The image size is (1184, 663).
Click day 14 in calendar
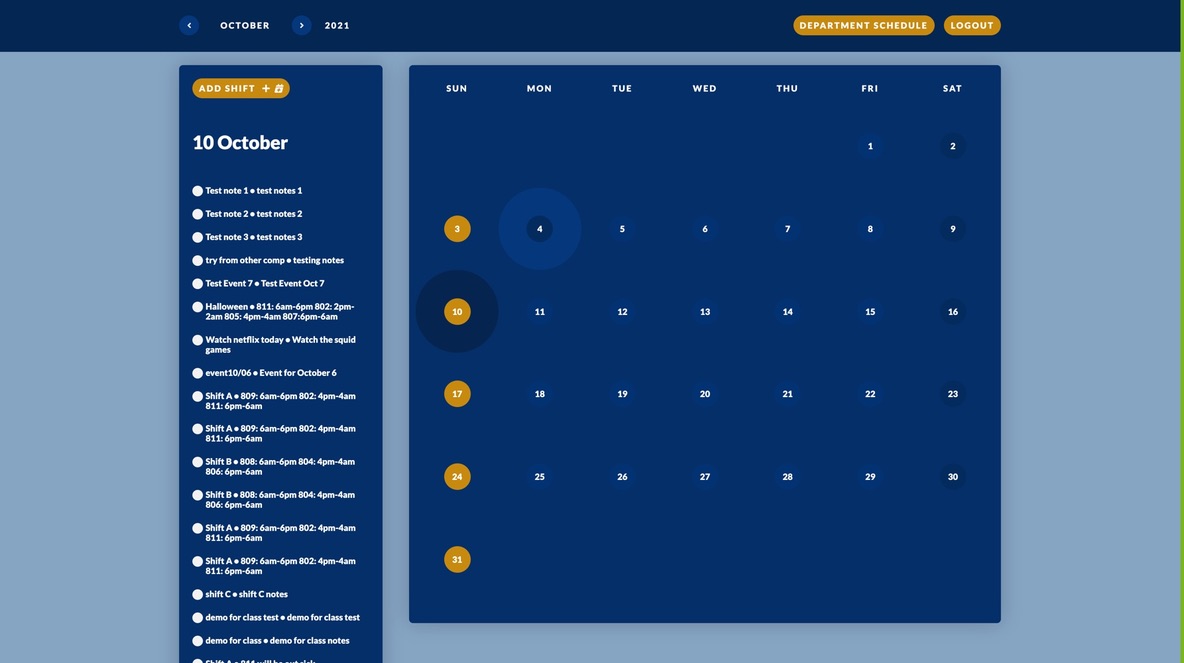[788, 312]
